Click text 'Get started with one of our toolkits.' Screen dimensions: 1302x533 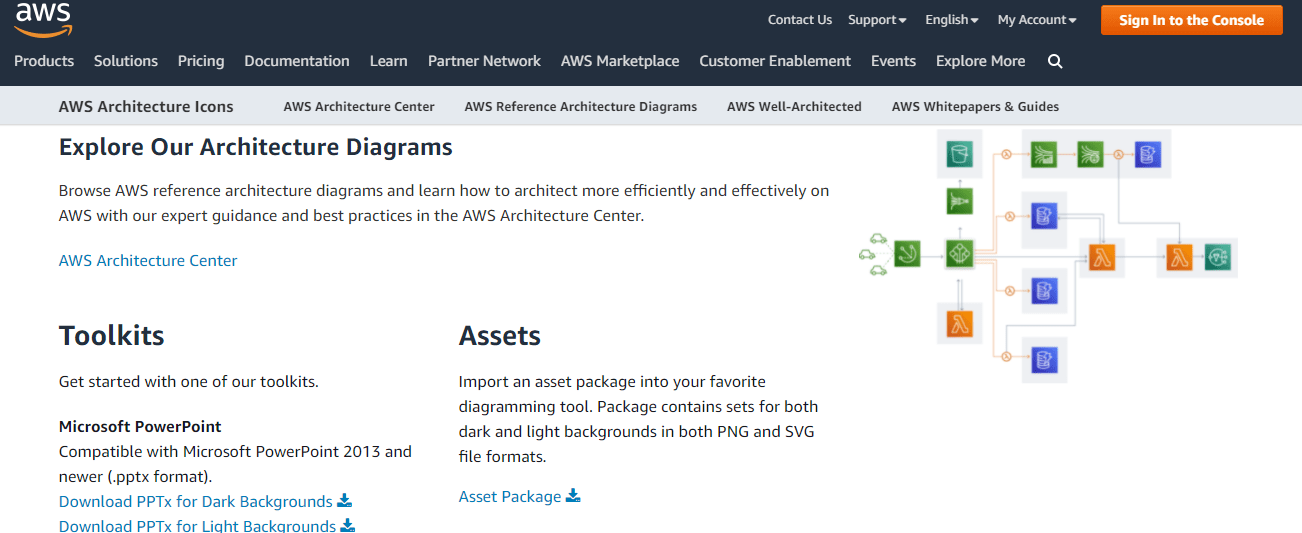(189, 381)
